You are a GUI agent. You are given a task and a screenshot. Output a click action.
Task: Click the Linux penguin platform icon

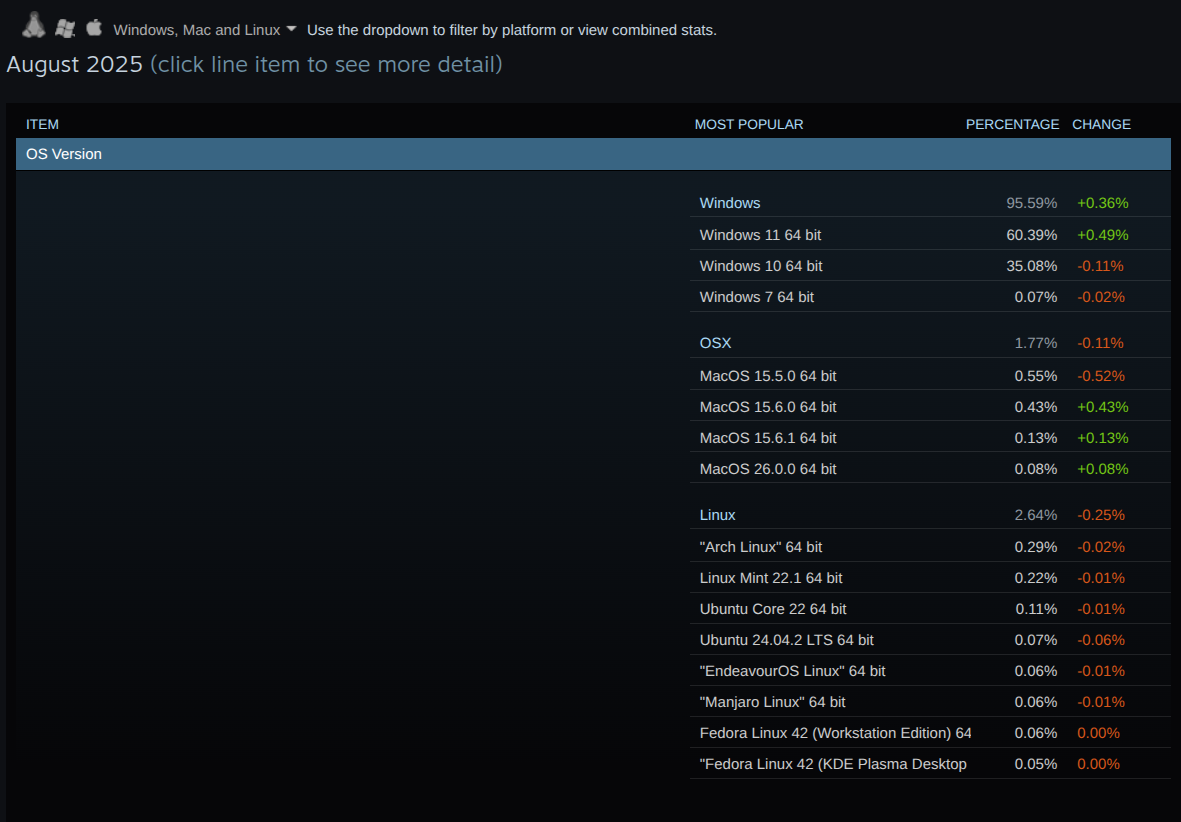point(33,26)
